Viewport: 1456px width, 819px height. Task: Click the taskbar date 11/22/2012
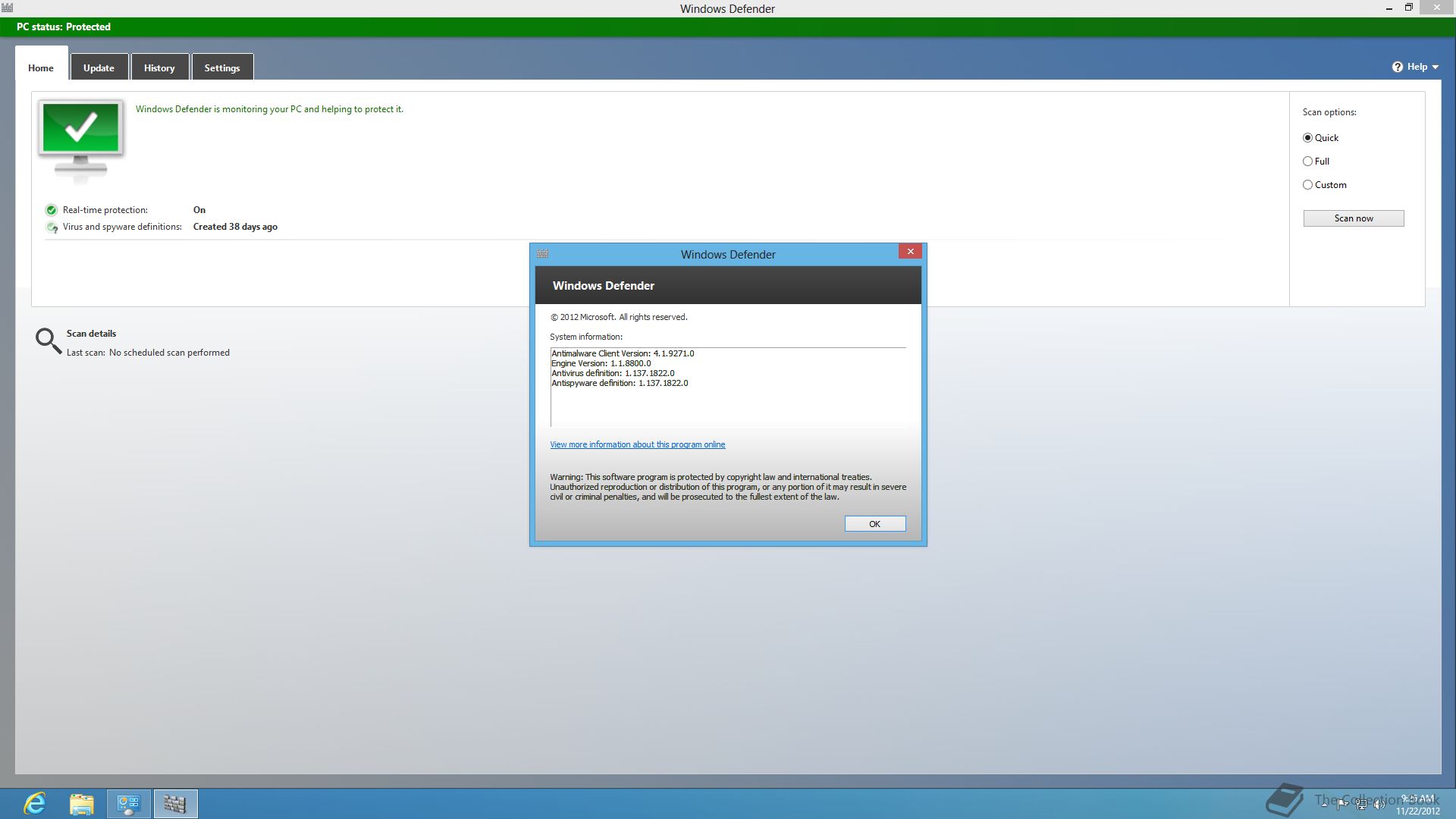pyautogui.click(x=1418, y=811)
